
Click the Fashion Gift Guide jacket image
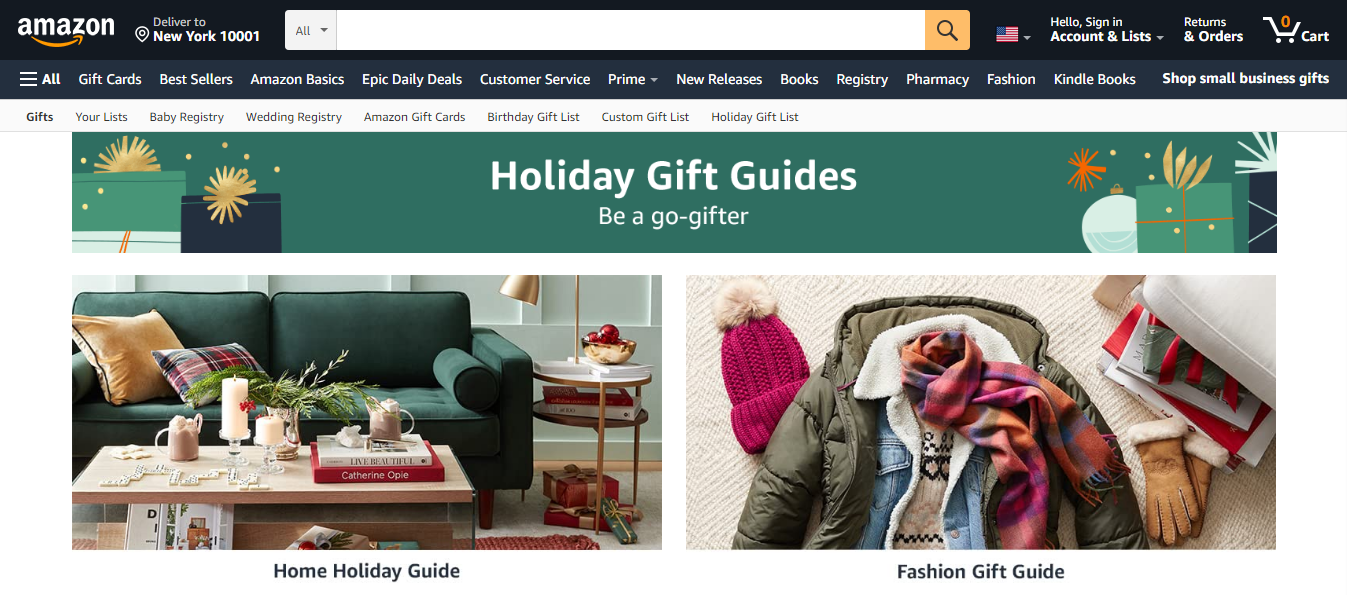[x=981, y=412]
